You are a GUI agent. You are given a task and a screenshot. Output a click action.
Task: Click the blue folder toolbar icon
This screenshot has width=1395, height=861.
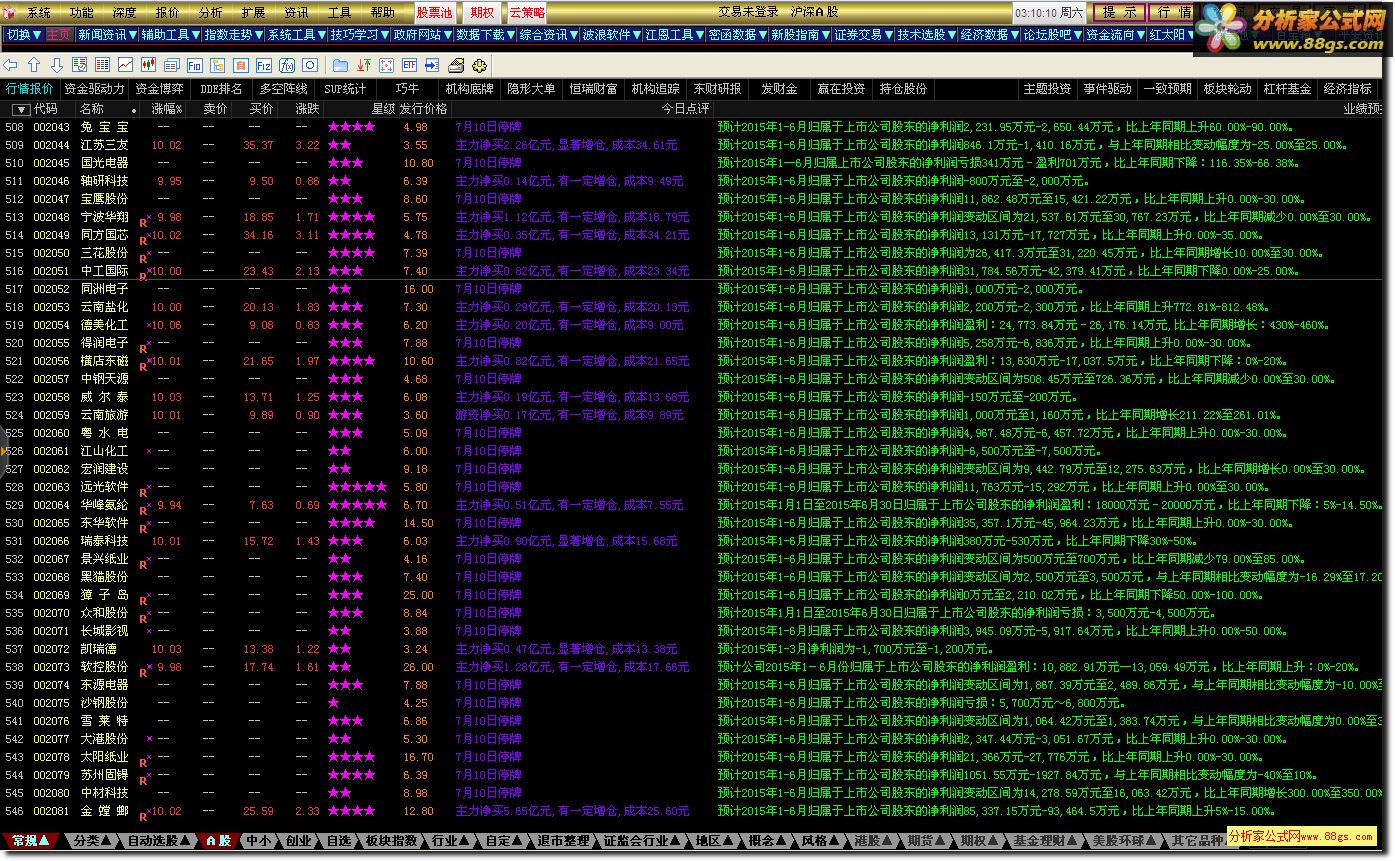(x=340, y=65)
